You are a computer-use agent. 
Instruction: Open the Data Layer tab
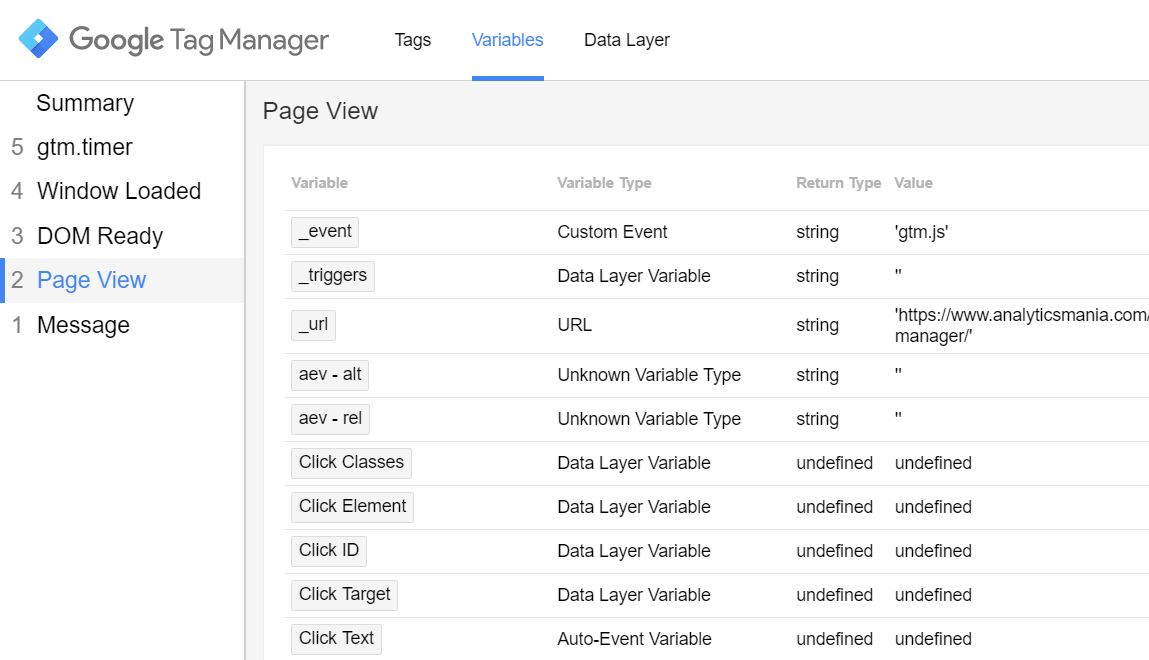point(626,40)
